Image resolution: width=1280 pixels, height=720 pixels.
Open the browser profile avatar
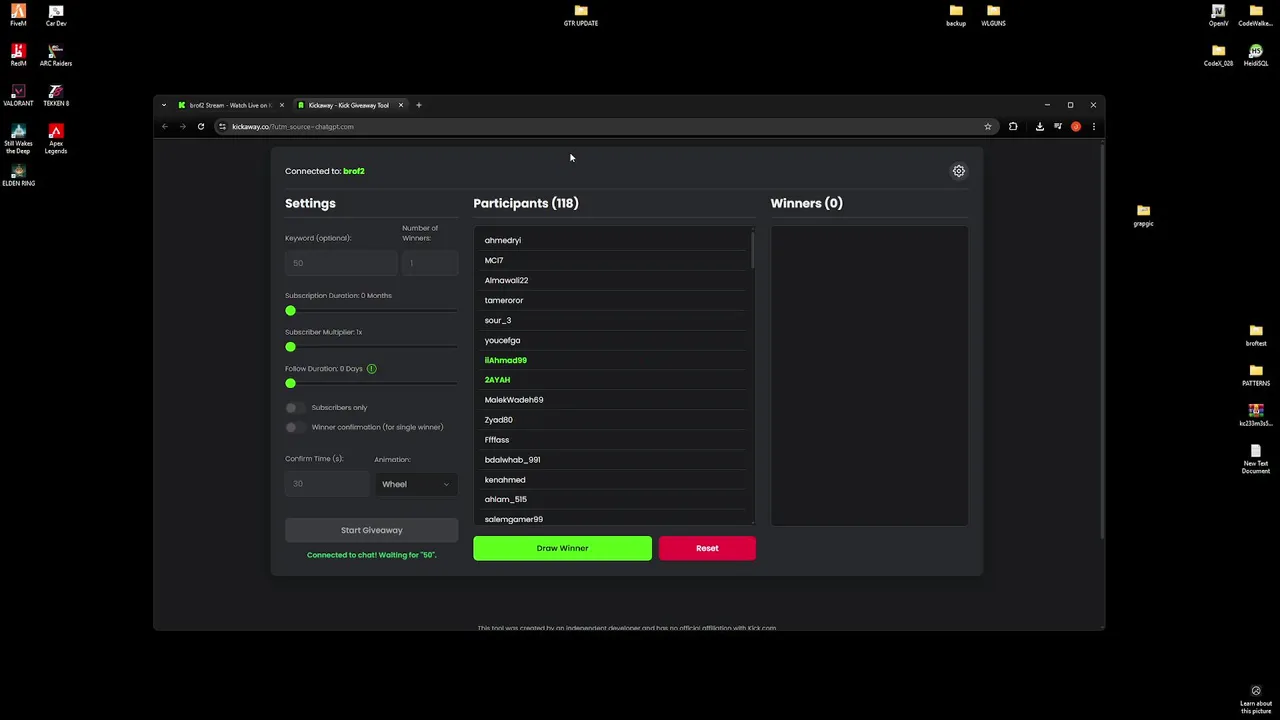coord(1076,127)
